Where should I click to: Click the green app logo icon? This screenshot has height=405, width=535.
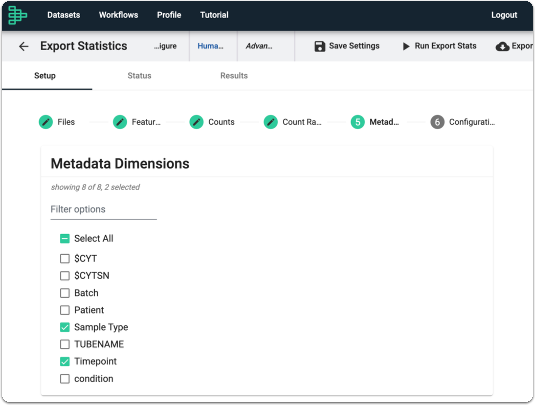coord(17,15)
